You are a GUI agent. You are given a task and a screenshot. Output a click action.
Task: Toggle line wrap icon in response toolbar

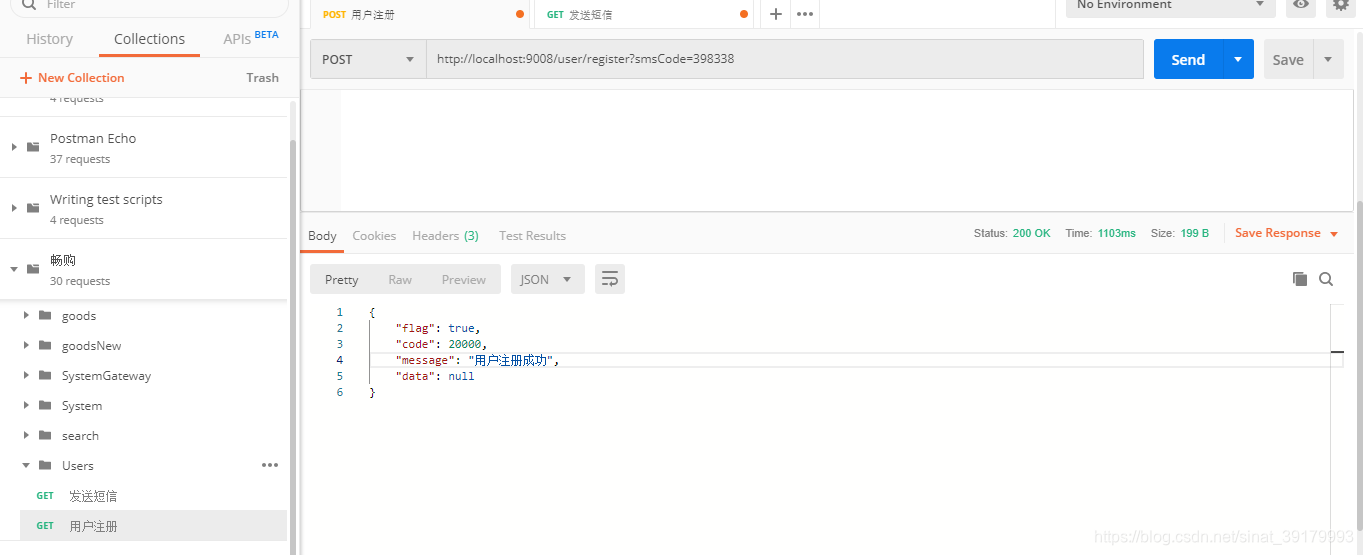click(610, 279)
